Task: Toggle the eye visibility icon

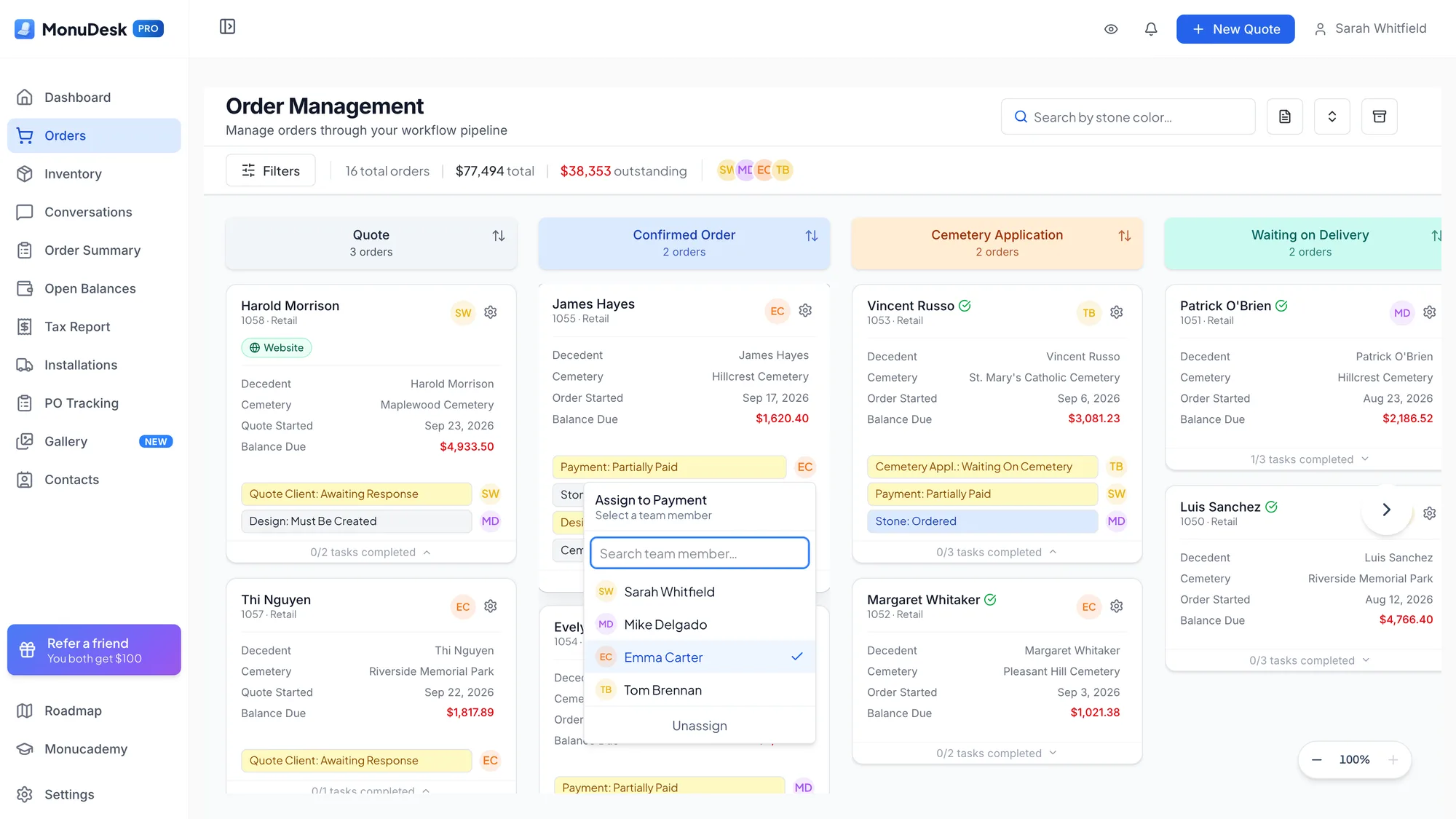Action: 1111,29
